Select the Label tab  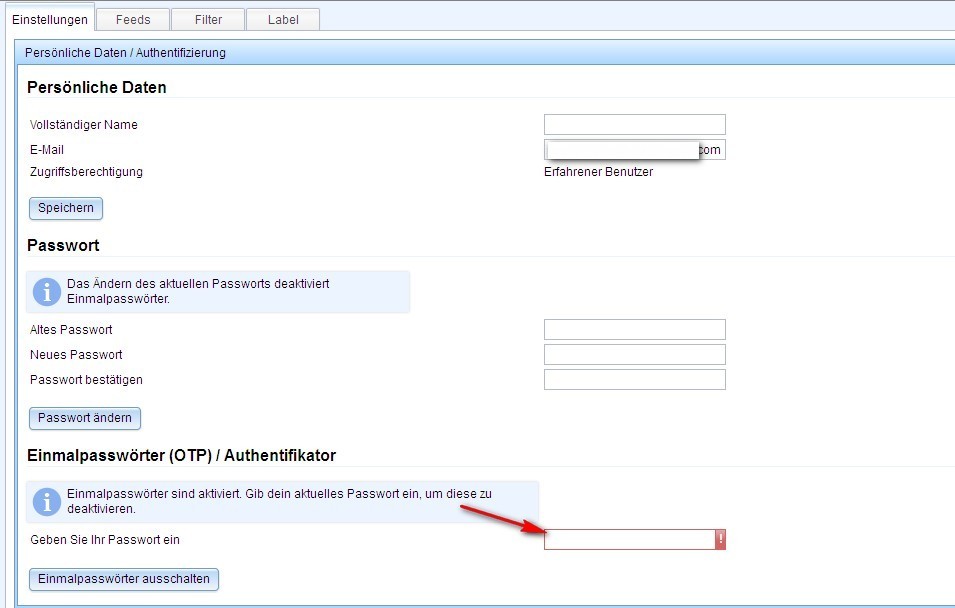283,19
